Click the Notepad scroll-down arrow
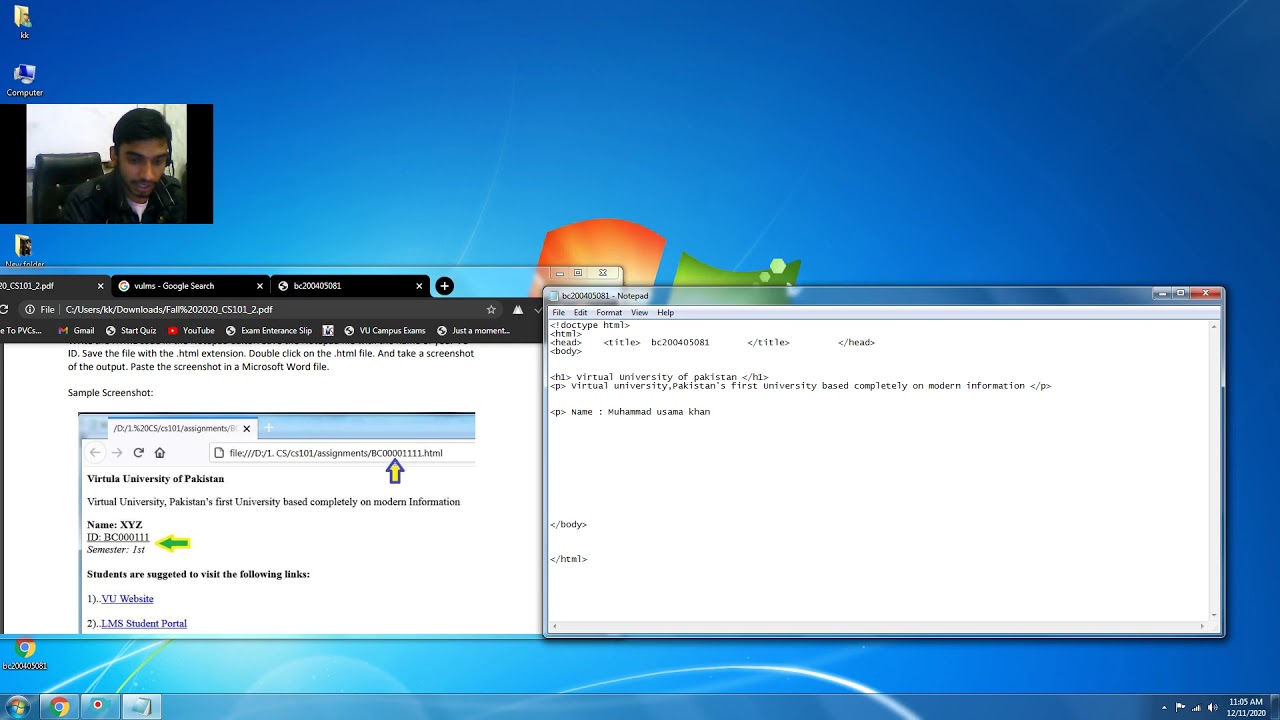The image size is (1280, 720). coord(1215,615)
